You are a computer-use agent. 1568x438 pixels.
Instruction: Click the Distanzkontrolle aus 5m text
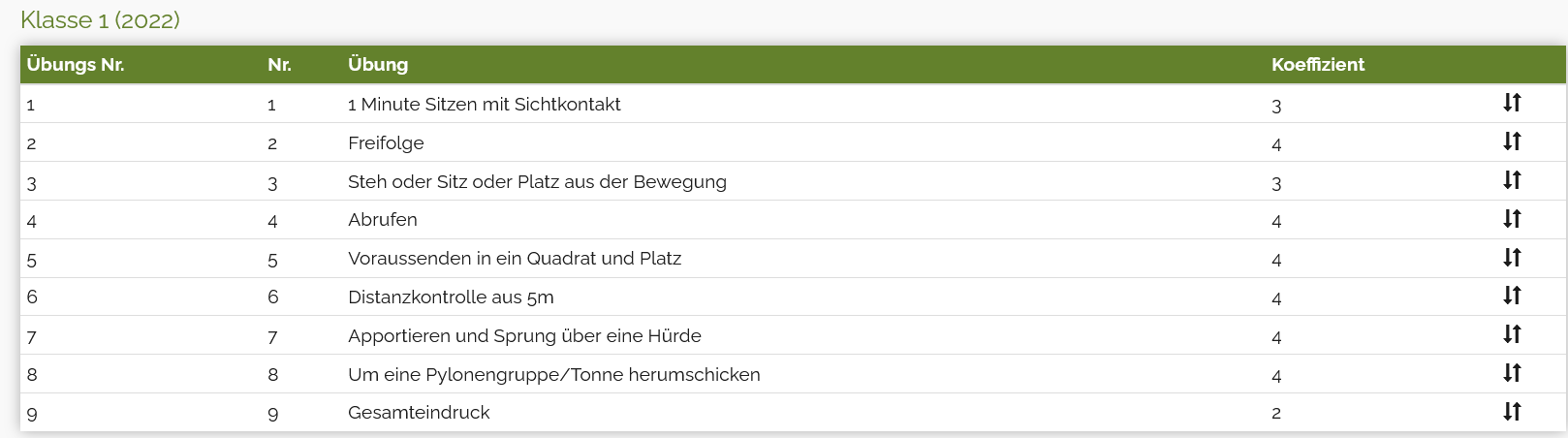click(451, 297)
